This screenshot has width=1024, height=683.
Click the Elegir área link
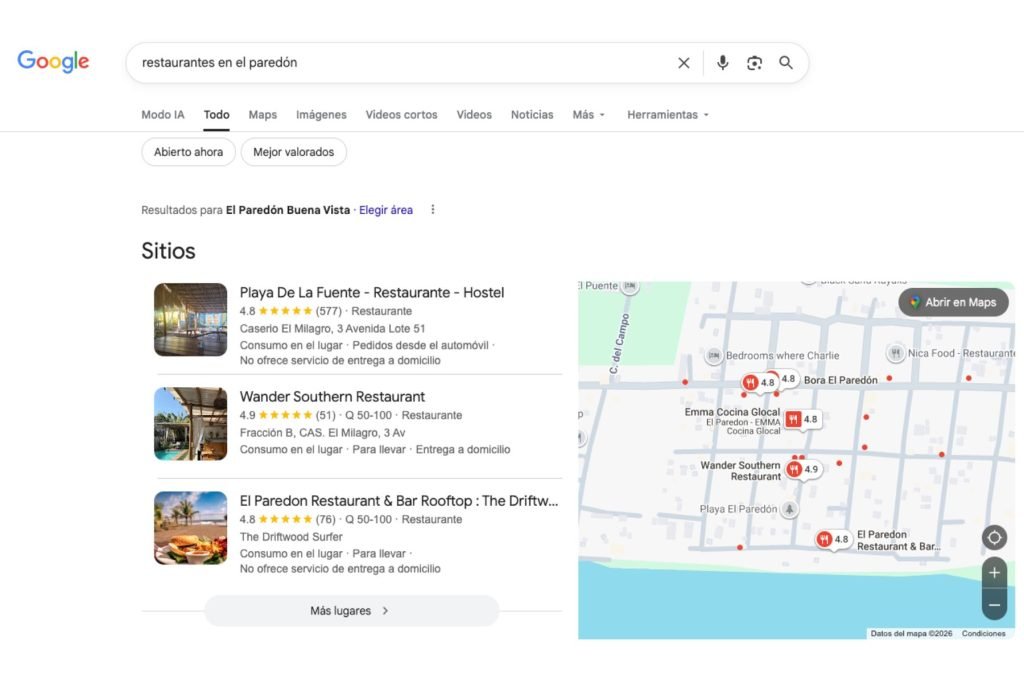click(x=386, y=210)
